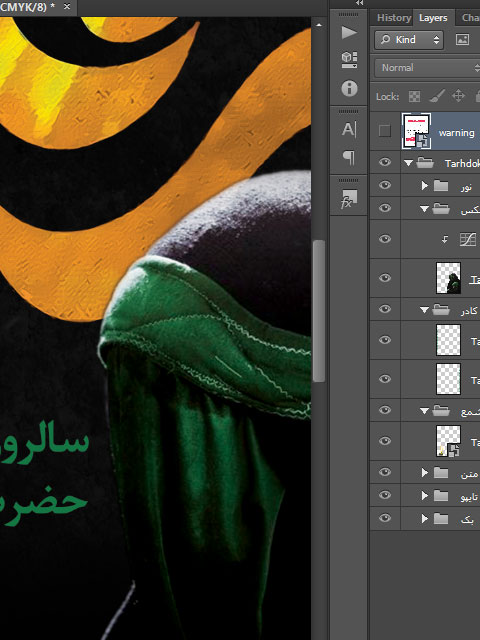The image size is (480, 640).
Task: Expand the collapsed panel dock double arrows
Action: coord(359,3)
